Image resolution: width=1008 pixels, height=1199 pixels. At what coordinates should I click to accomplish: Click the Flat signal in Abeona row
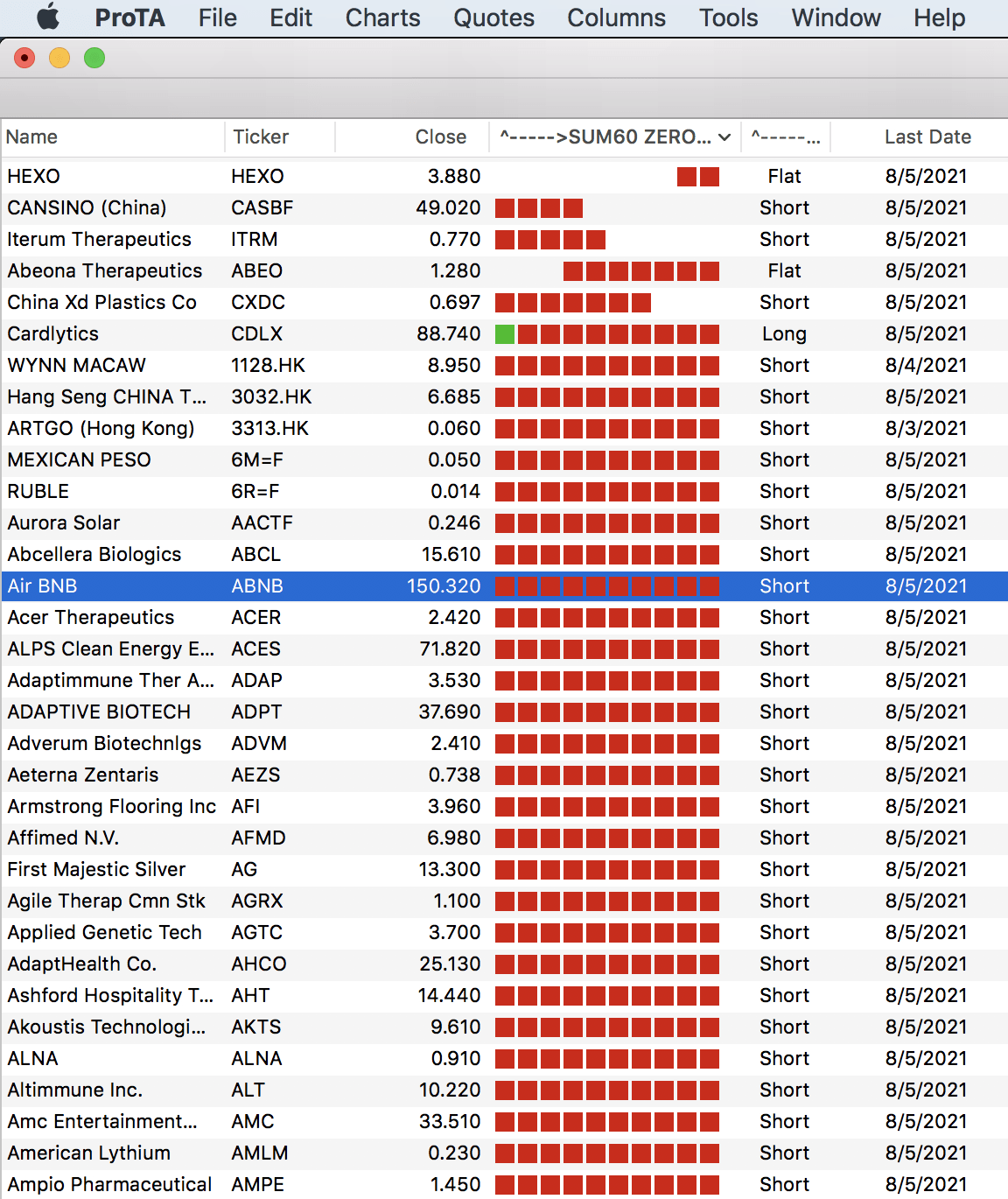point(784,270)
